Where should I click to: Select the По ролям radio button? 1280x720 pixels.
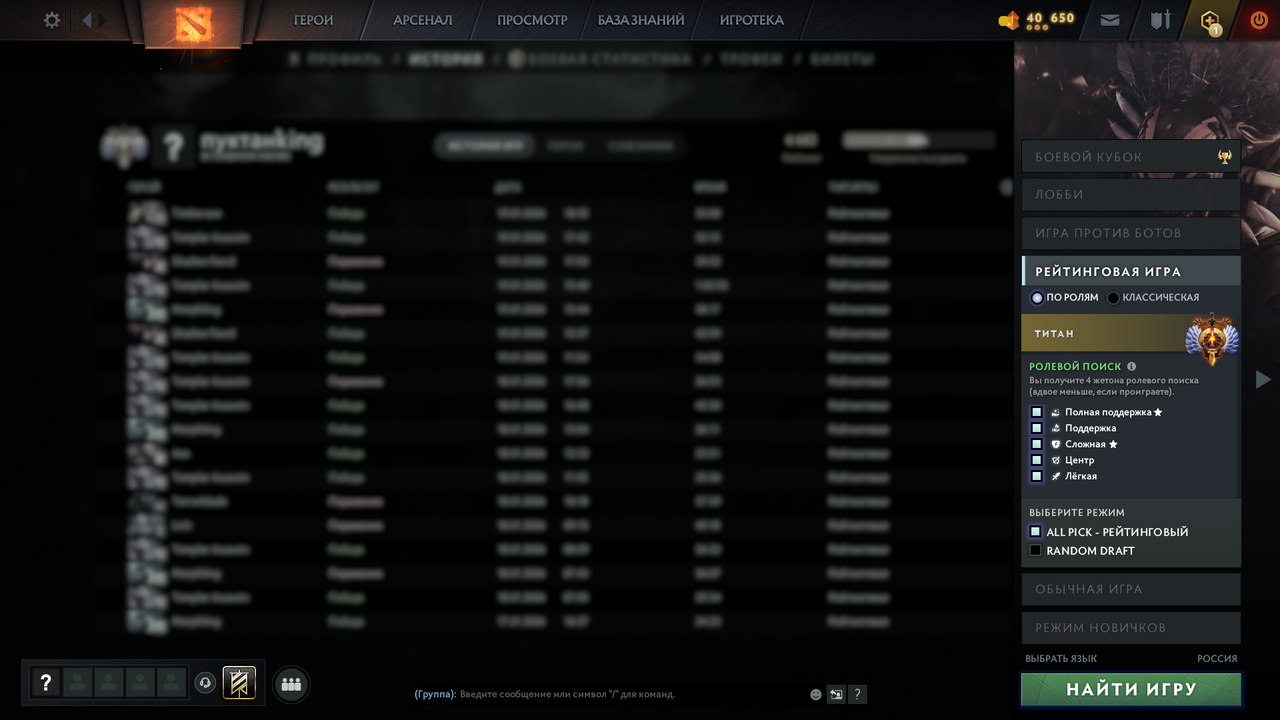click(1038, 297)
